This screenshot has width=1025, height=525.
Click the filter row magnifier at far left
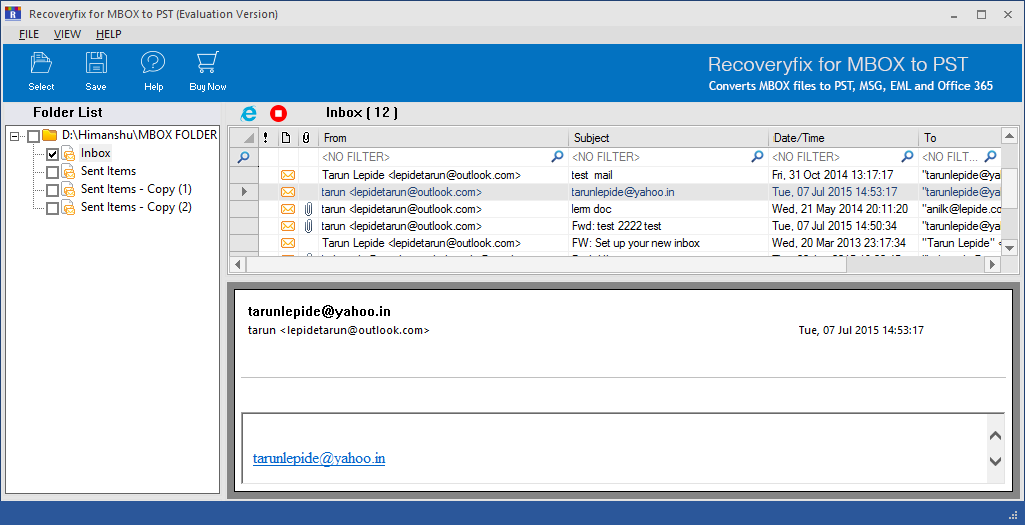[x=243, y=157]
